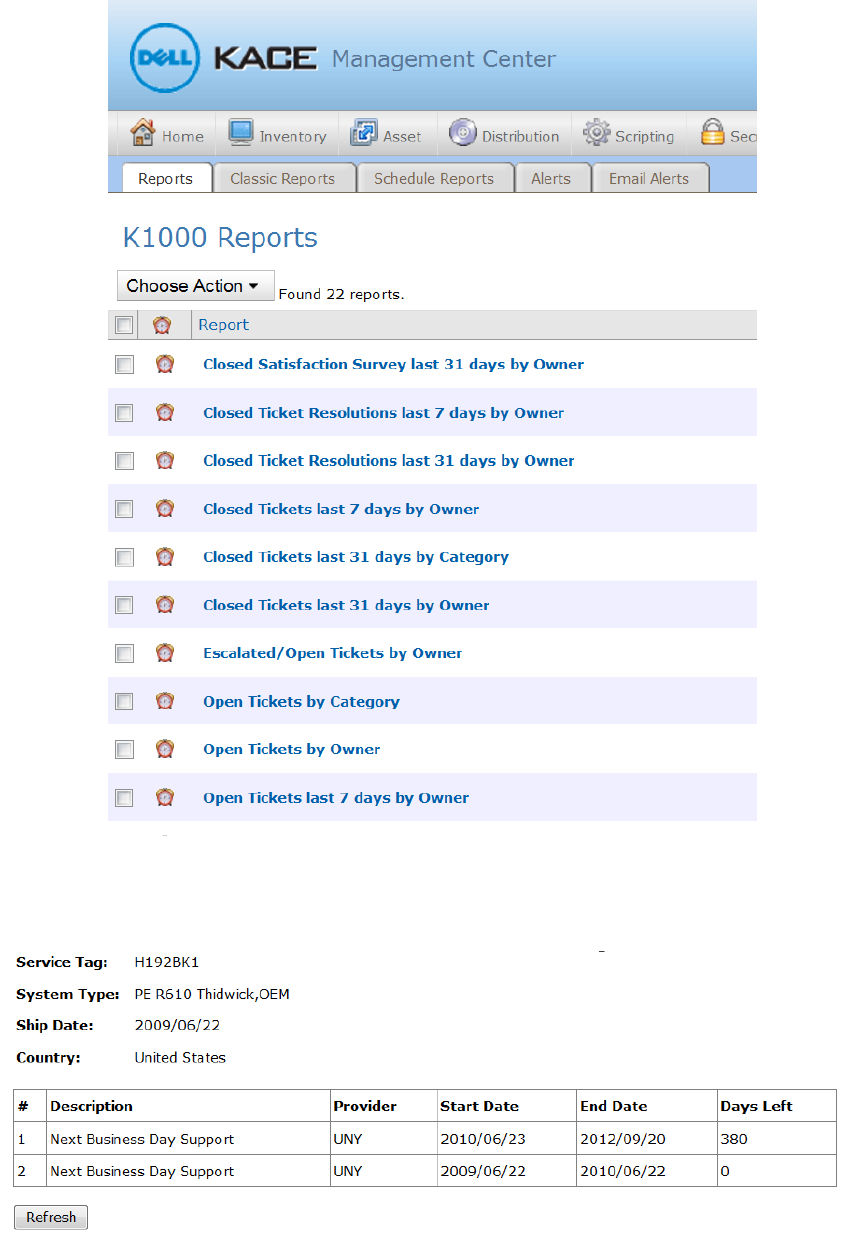Check Closed Tickets last 7 days by Owner box

[124, 509]
